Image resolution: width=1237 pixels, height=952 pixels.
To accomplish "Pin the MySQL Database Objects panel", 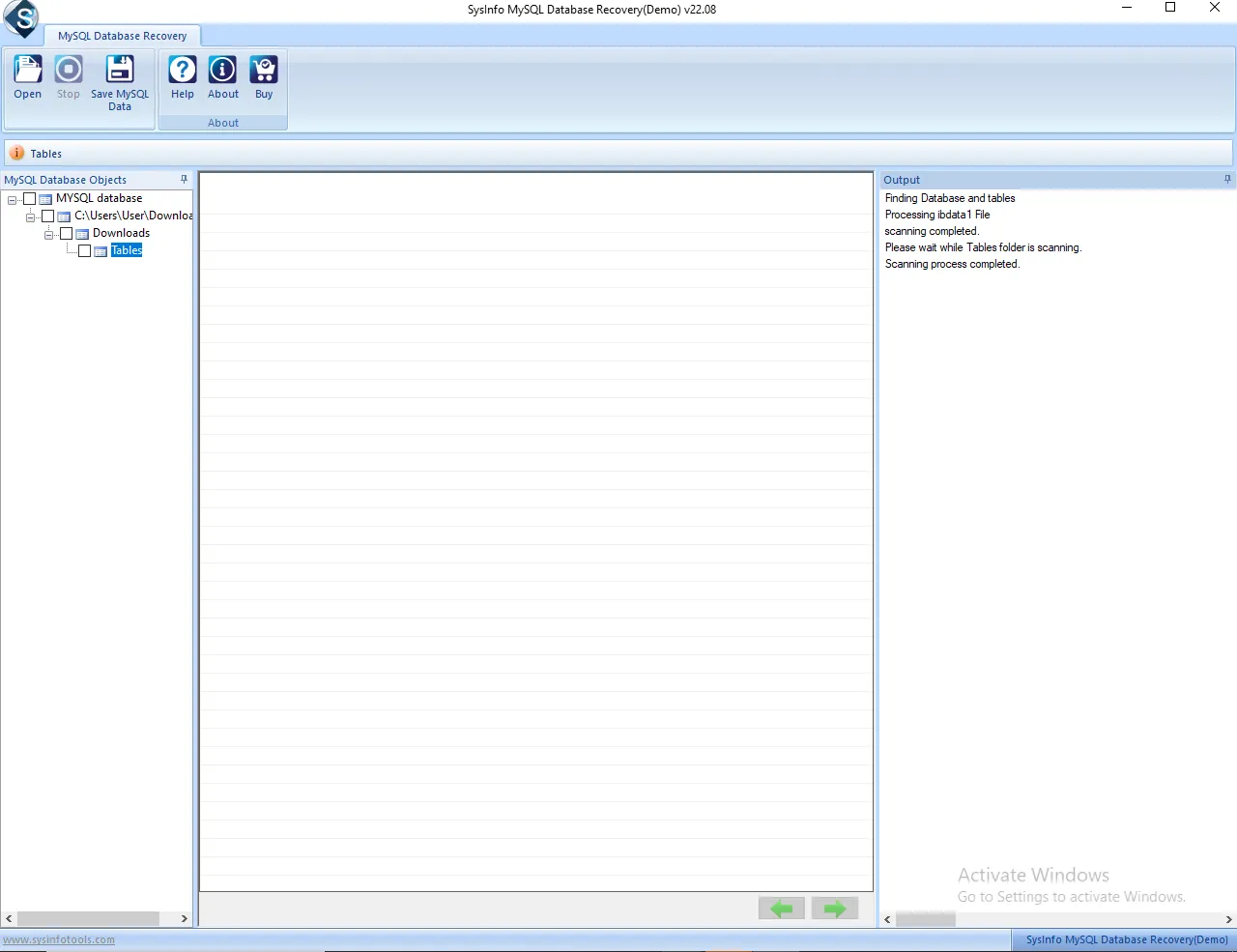I will coord(184,180).
